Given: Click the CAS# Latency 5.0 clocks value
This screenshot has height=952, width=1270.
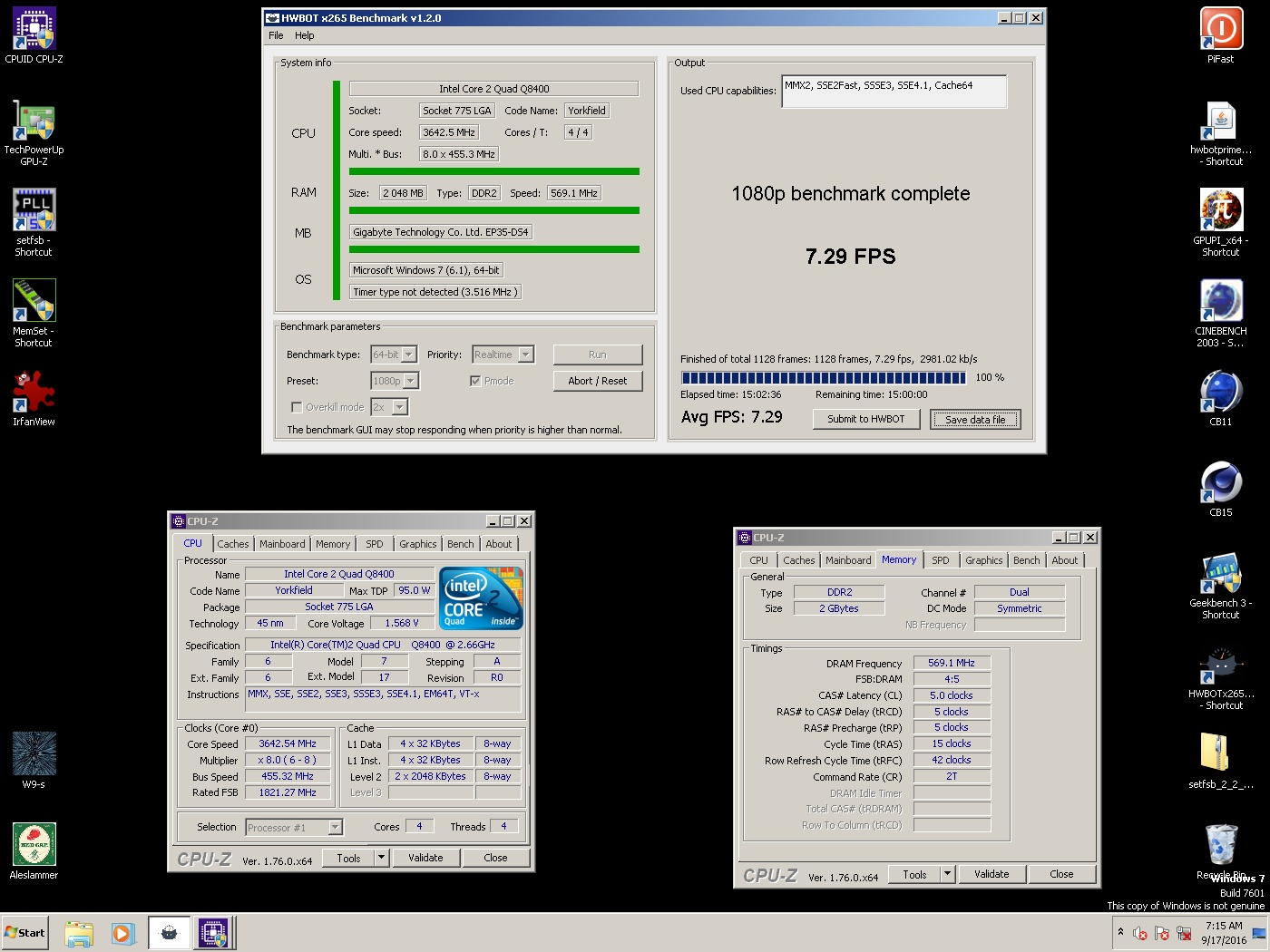Looking at the screenshot, I should pos(952,695).
